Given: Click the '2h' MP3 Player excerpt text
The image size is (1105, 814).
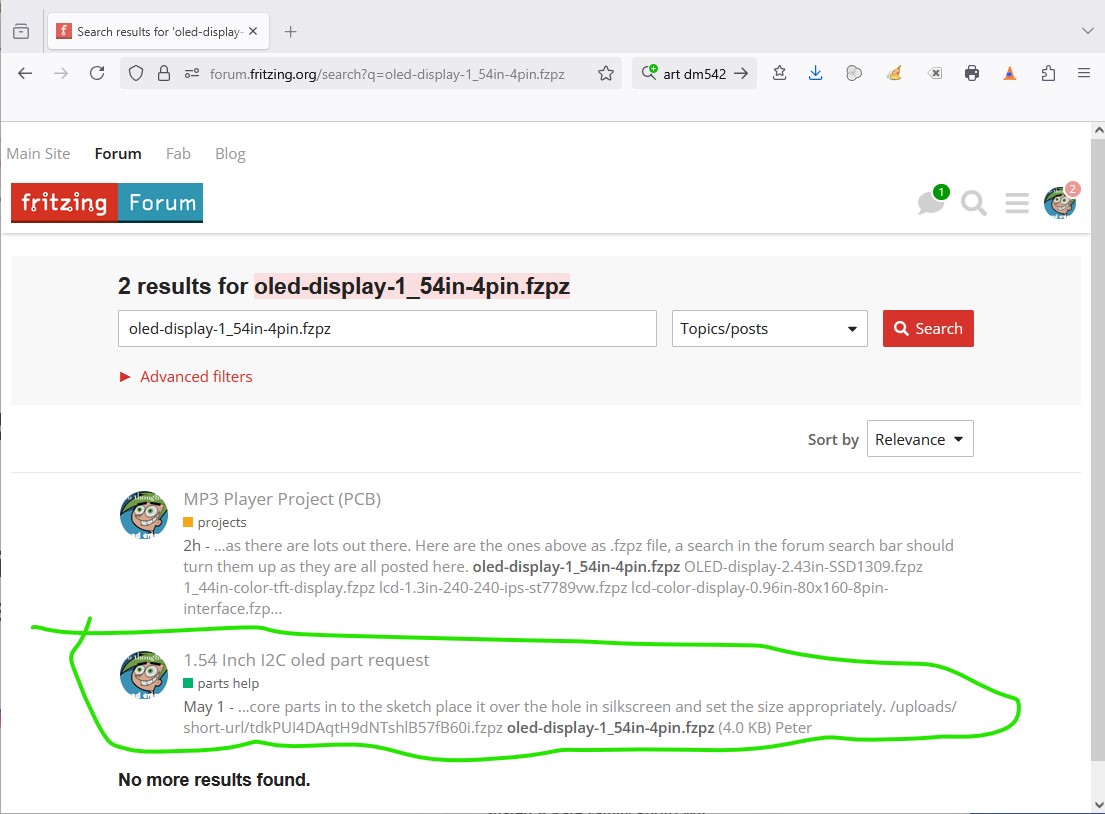Looking at the screenshot, I should tap(569, 576).
